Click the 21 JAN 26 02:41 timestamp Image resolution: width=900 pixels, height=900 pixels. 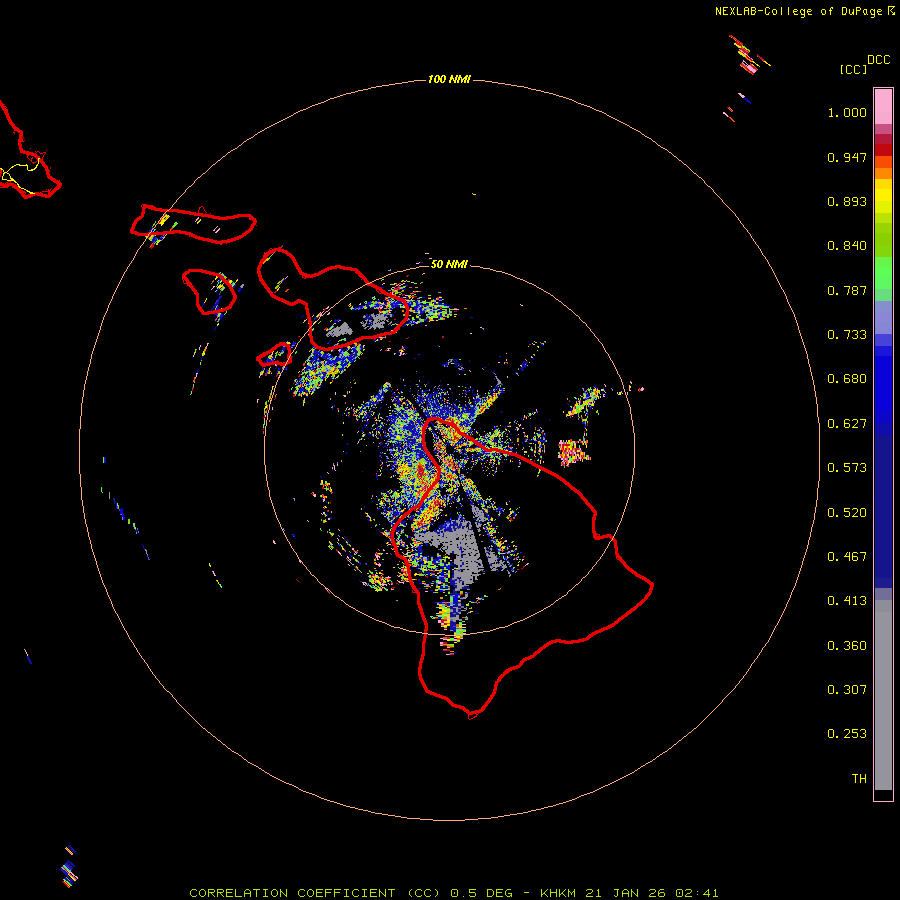point(652,893)
